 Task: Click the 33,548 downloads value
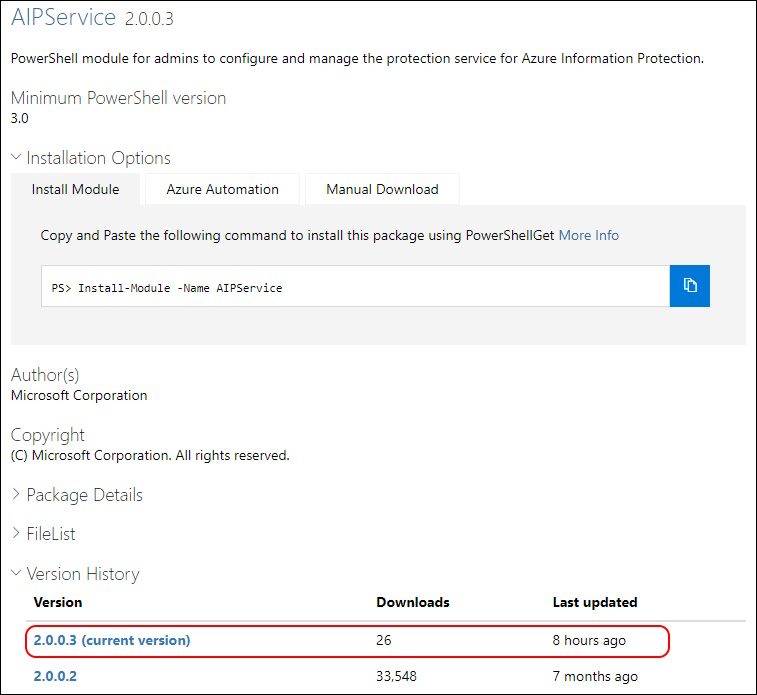coord(396,676)
